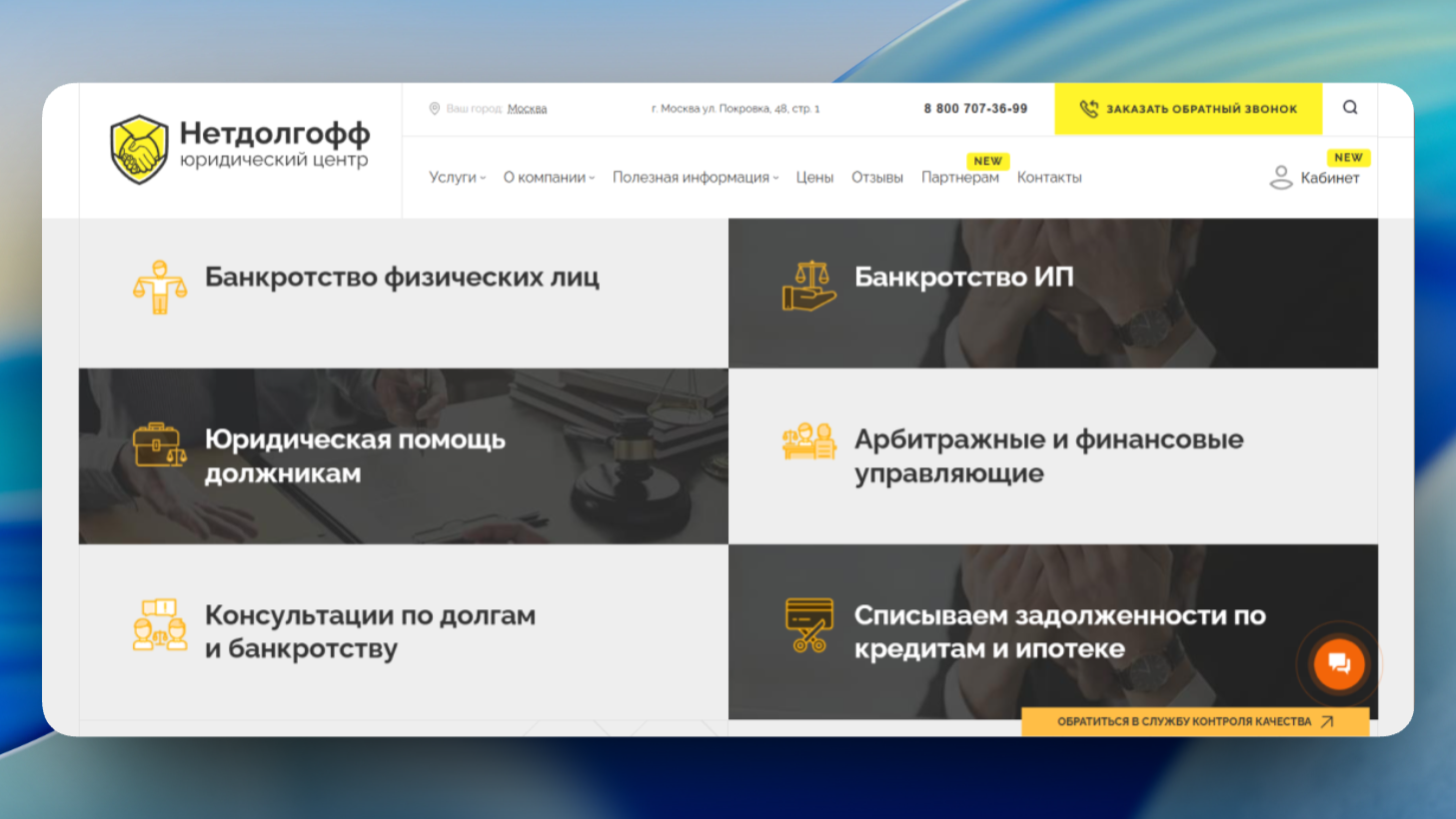Screen dimensions: 1456x819
Task: Call the phone number 8 800 707-36-99
Action: pyautogui.click(x=975, y=109)
